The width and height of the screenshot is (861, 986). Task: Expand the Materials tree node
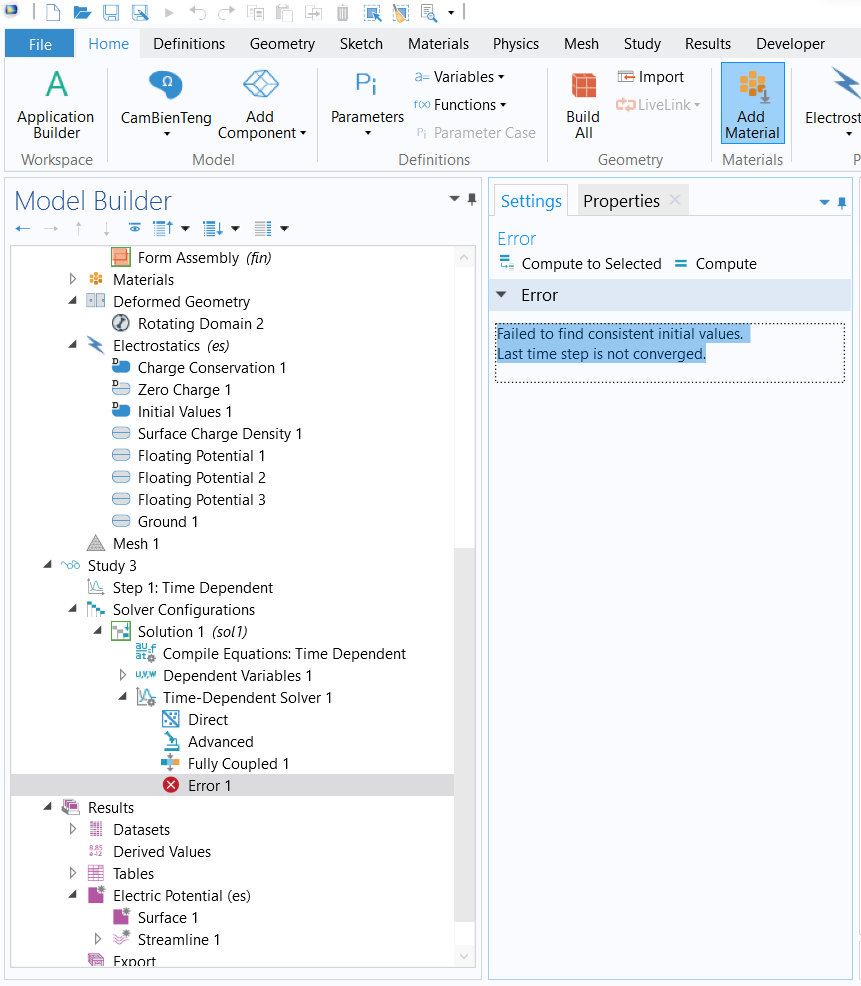coord(73,279)
